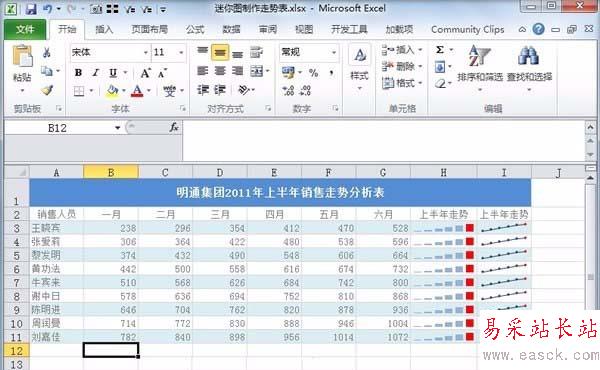The width and height of the screenshot is (600, 370).
Task: Click the 插入 Insert cells button
Action: click(402, 50)
